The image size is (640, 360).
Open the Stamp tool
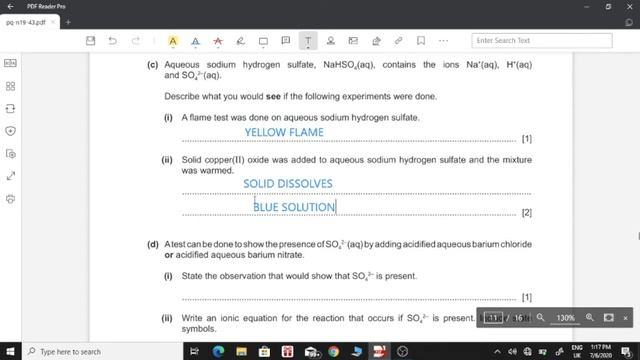tap(331, 41)
